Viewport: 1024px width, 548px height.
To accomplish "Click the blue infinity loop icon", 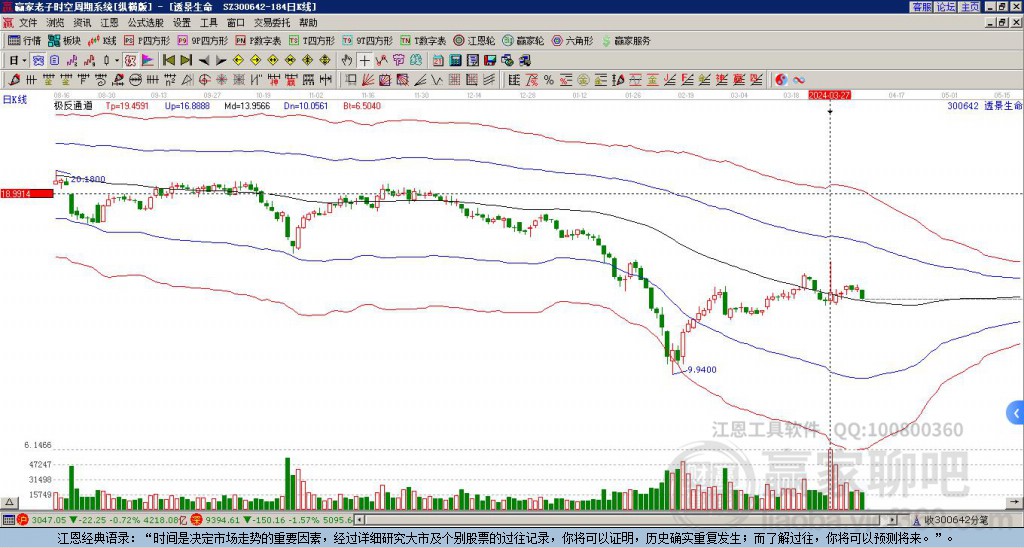I will click(798, 80).
